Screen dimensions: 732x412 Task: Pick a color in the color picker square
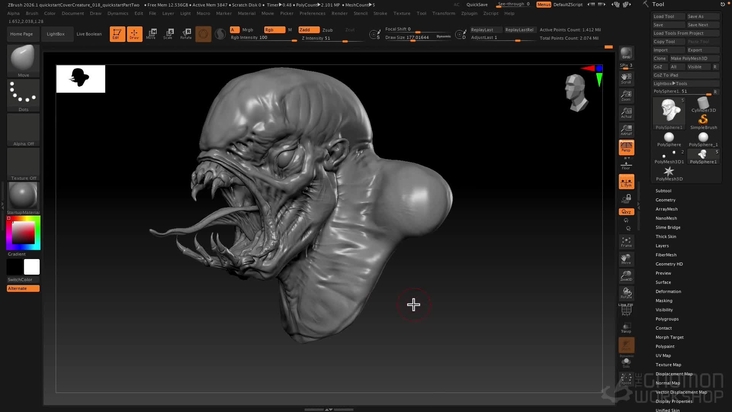click(x=23, y=232)
